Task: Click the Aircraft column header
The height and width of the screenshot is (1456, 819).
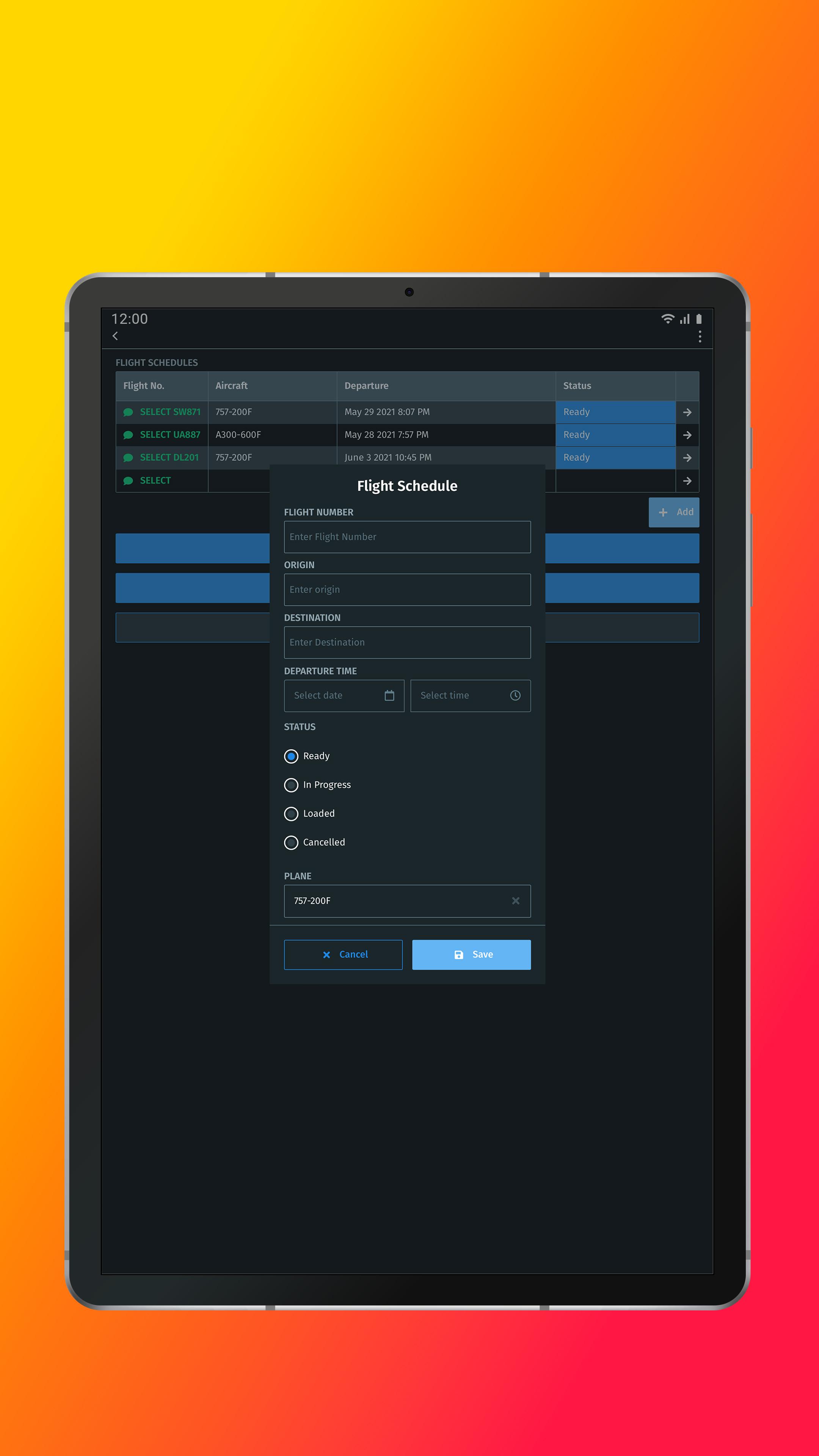Action: (273, 386)
